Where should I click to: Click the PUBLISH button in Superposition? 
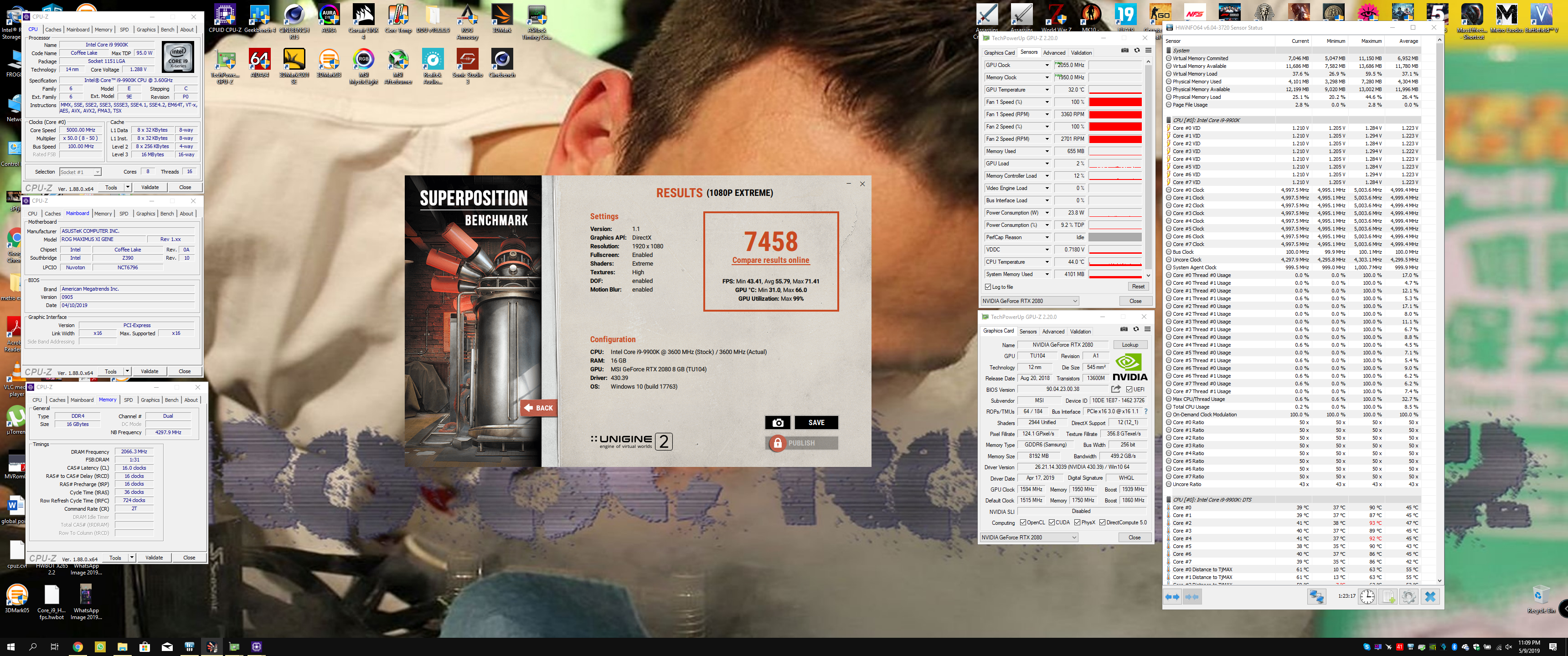coord(802,443)
